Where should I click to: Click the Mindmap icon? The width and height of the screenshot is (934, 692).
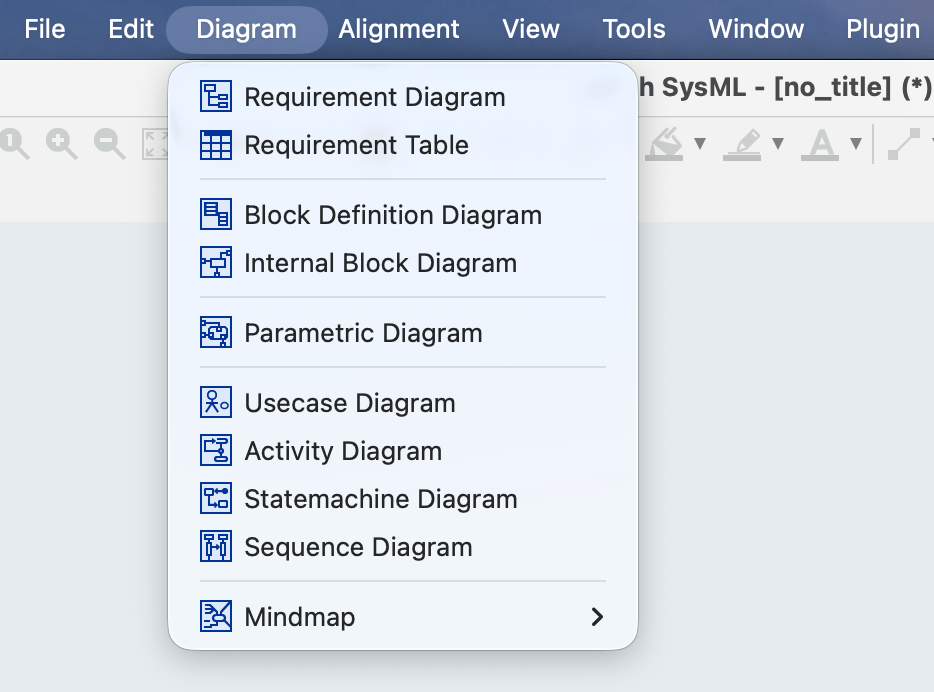(x=215, y=617)
